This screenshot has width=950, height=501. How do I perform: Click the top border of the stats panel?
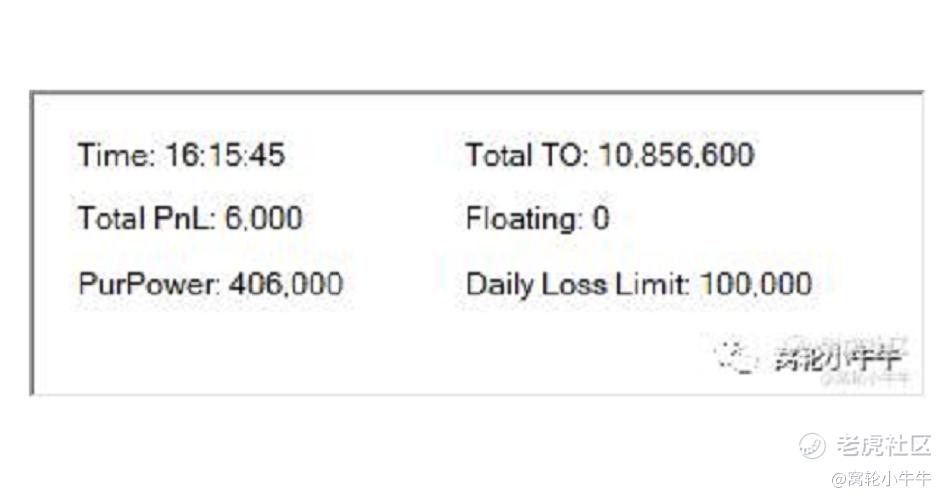point(475,93)
